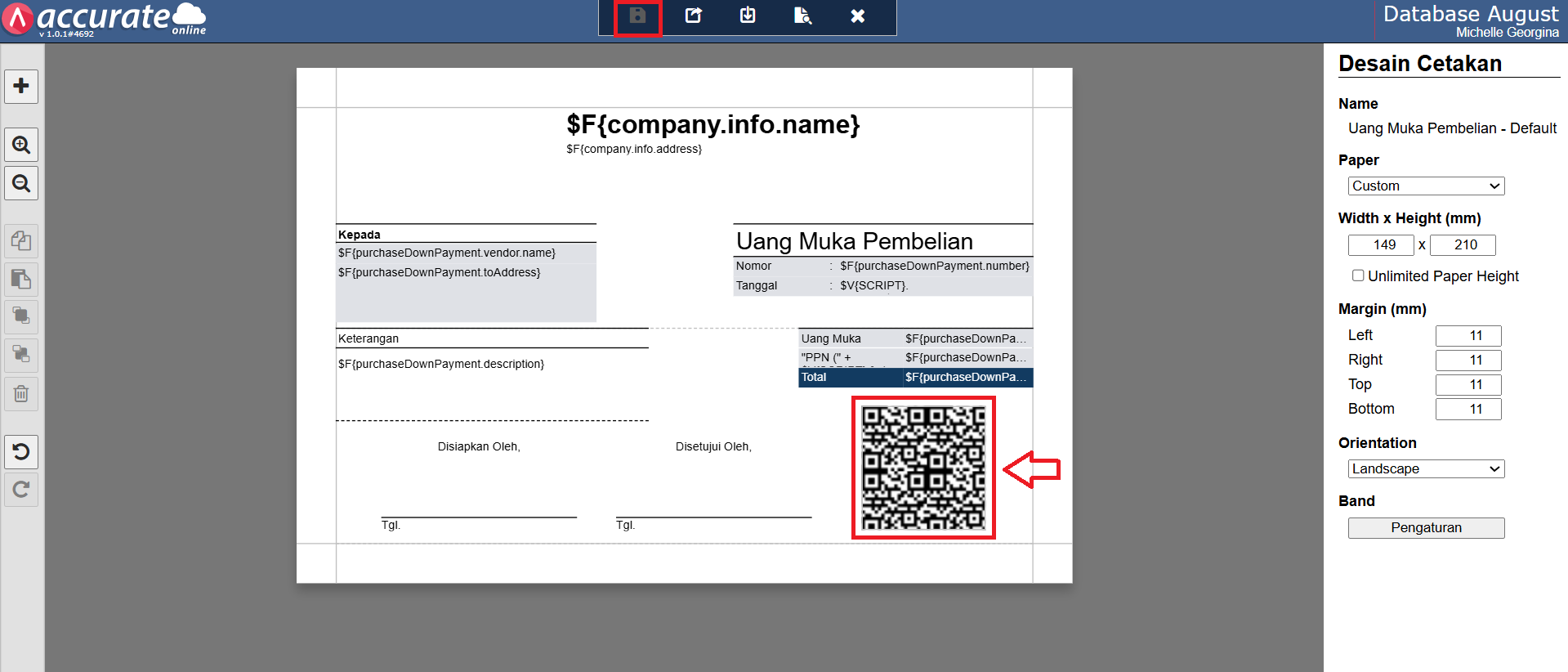Bring the selected element to front
Viewport: 1568px width, 672px height.
(x=21, y=316)
